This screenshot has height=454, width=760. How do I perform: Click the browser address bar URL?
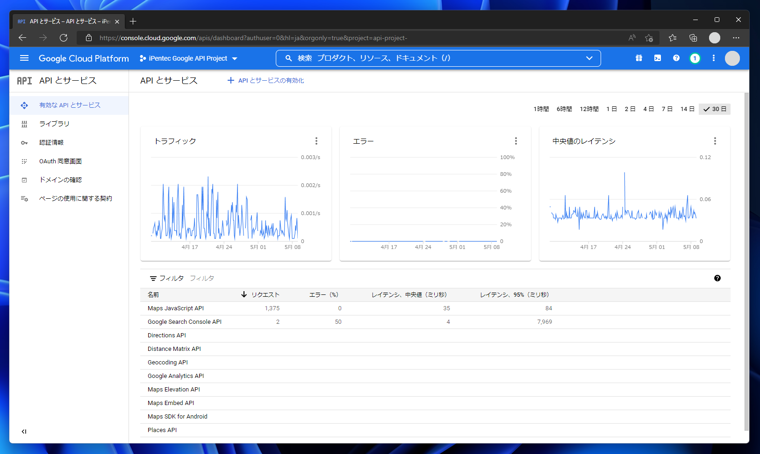(x=253, y=38)
